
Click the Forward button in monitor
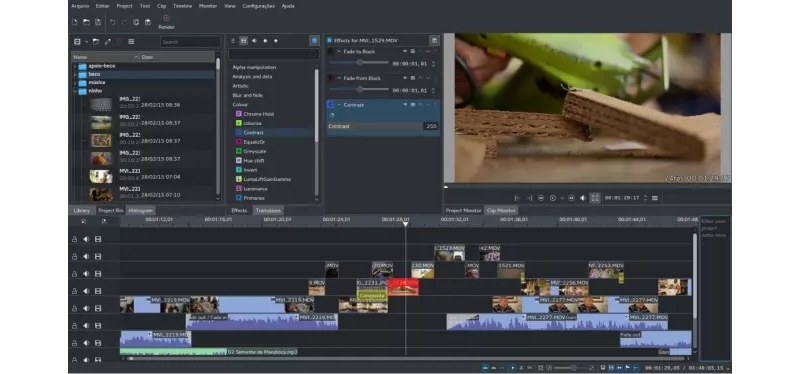point(571,198)
